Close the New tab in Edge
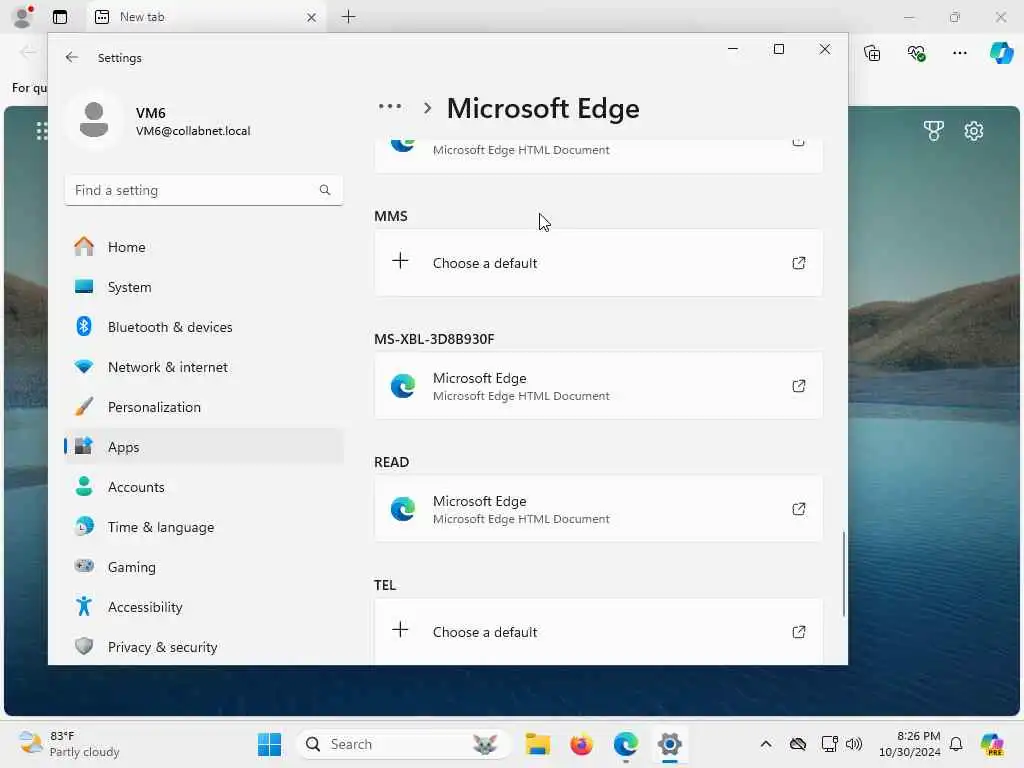1024x768 pixels. (312, 18)
